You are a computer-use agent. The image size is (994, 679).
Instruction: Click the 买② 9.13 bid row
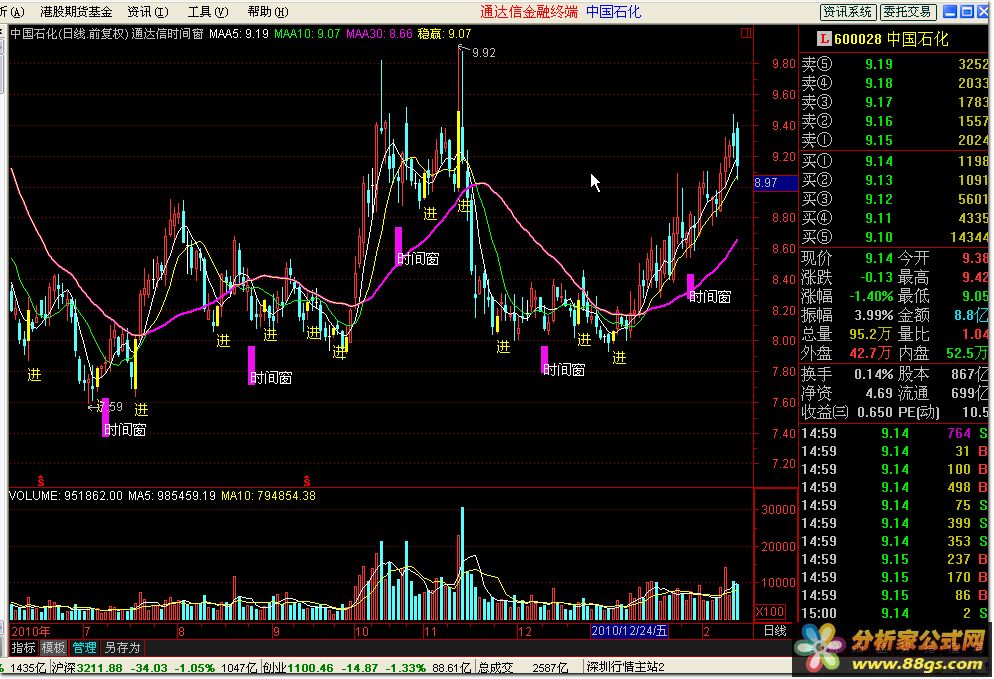pyautogui.click(x=894, y=180)
